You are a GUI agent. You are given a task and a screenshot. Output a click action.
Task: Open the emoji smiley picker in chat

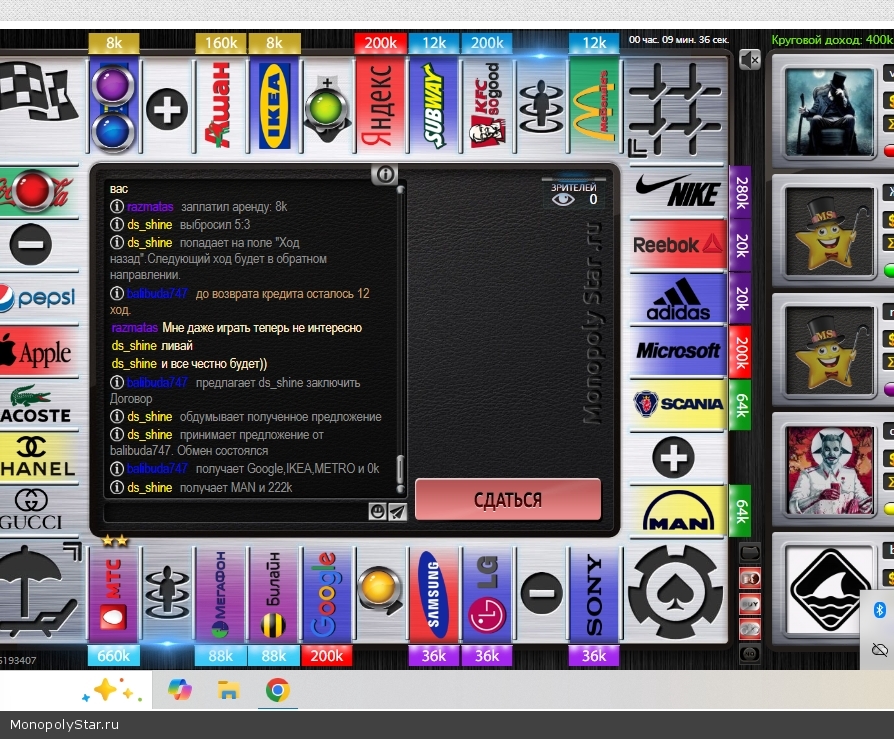coord(377,511)
